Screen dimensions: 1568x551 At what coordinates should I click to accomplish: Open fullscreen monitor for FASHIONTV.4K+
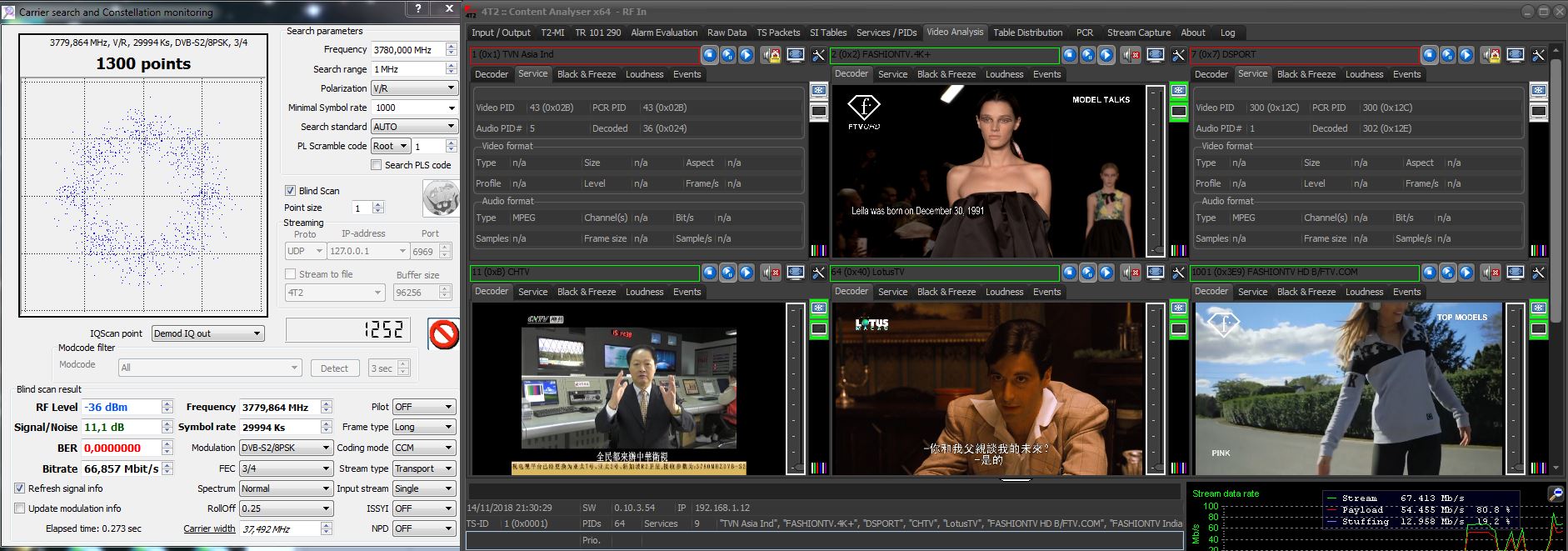[x=1156, y=55]
